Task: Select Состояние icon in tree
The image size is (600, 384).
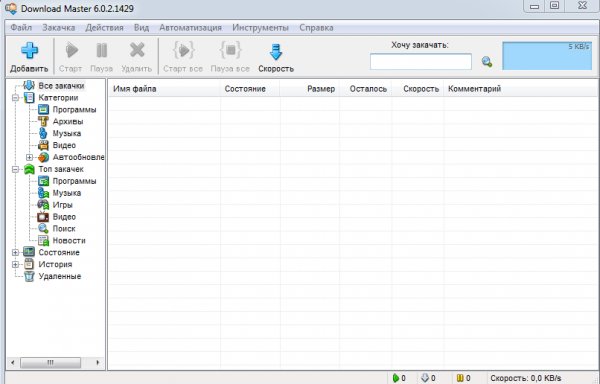Action: tap(29, 252)
